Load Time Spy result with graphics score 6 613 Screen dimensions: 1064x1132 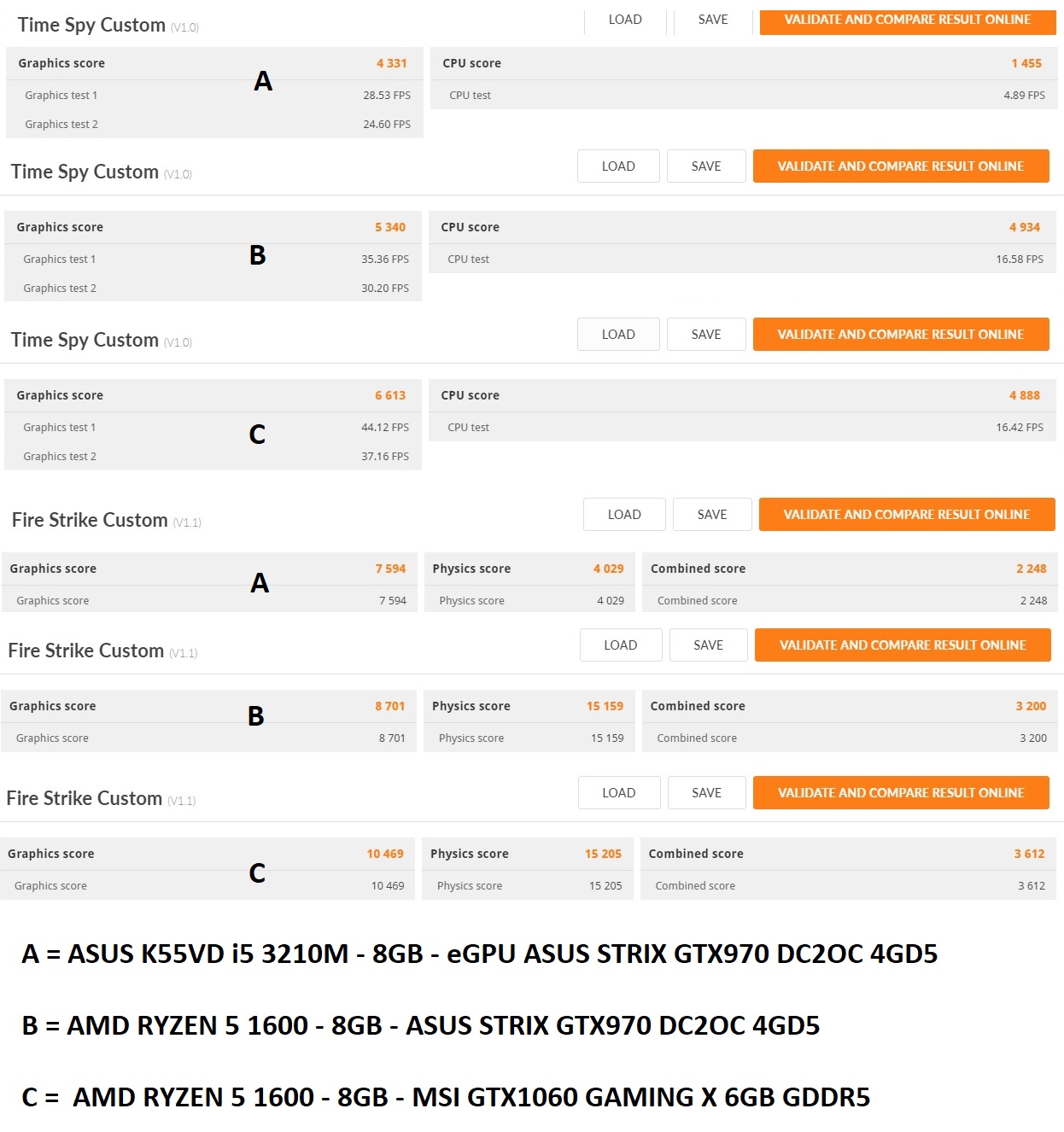(x=618, y=335)
